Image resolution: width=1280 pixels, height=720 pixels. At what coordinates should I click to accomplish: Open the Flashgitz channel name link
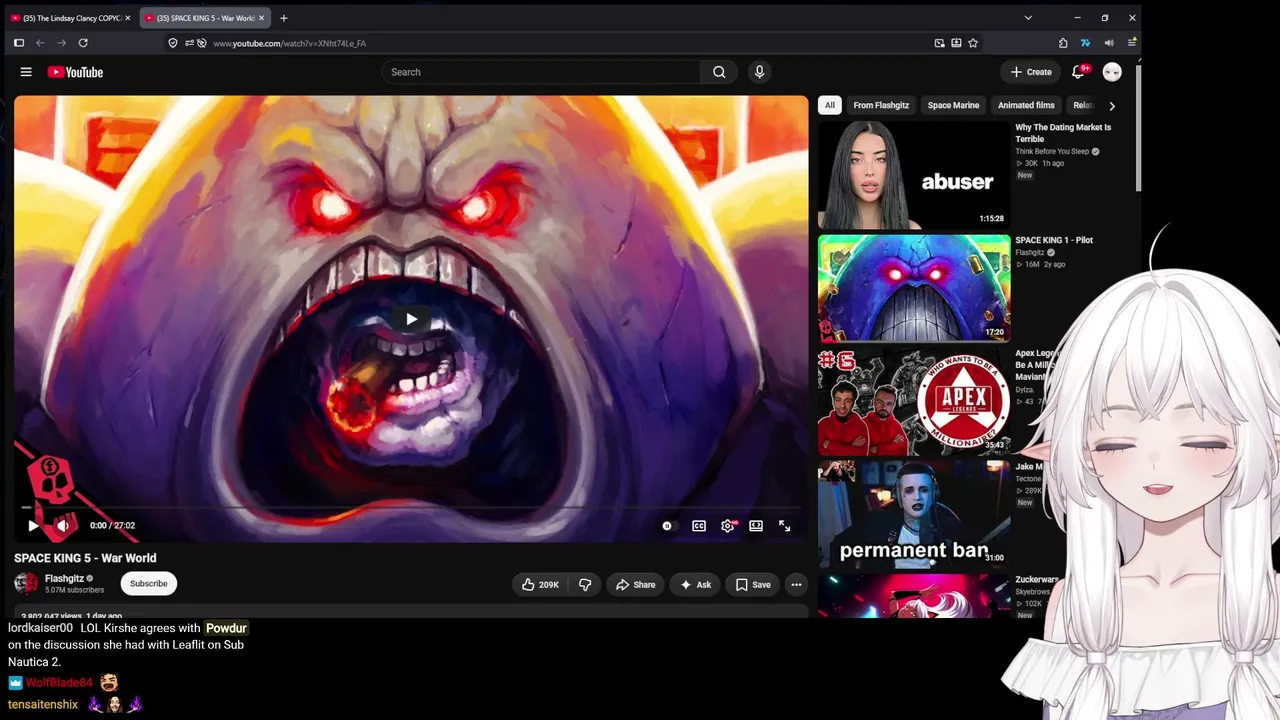pos(64,578)
